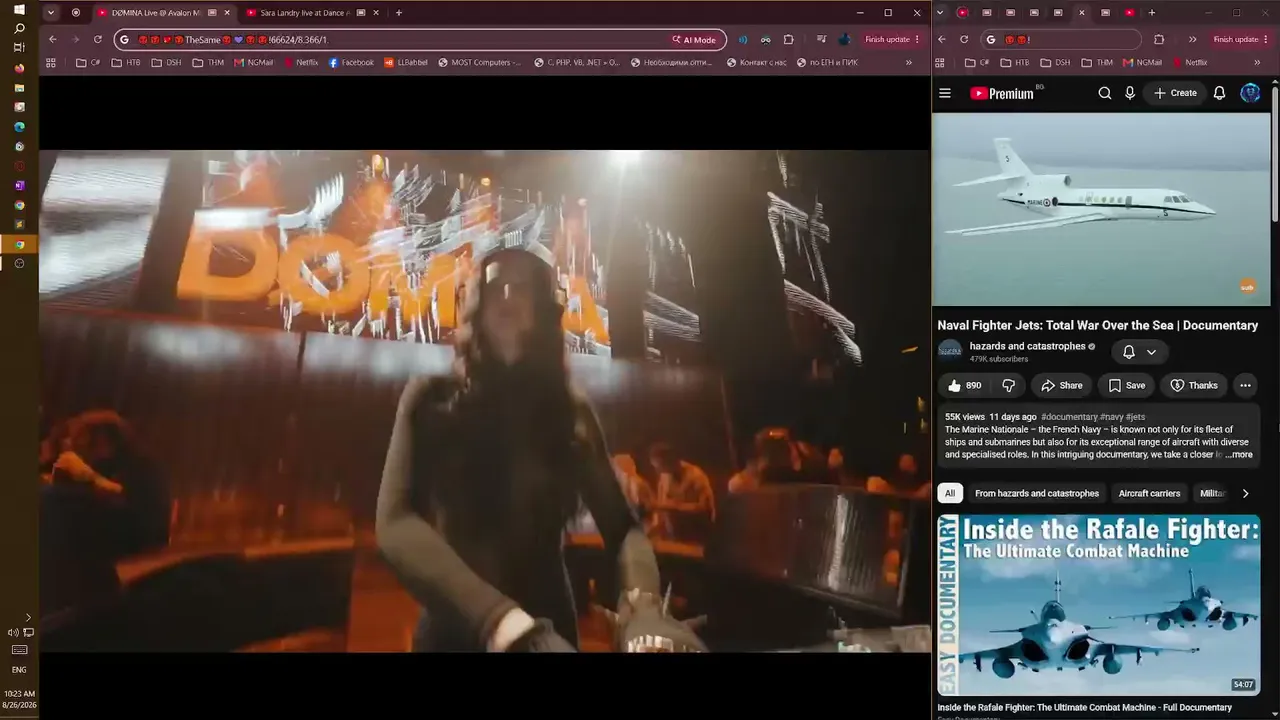Expand hidden toolbar items in right browser
Viewport: 1280px width, 720px height.
tap(1193, 39)
